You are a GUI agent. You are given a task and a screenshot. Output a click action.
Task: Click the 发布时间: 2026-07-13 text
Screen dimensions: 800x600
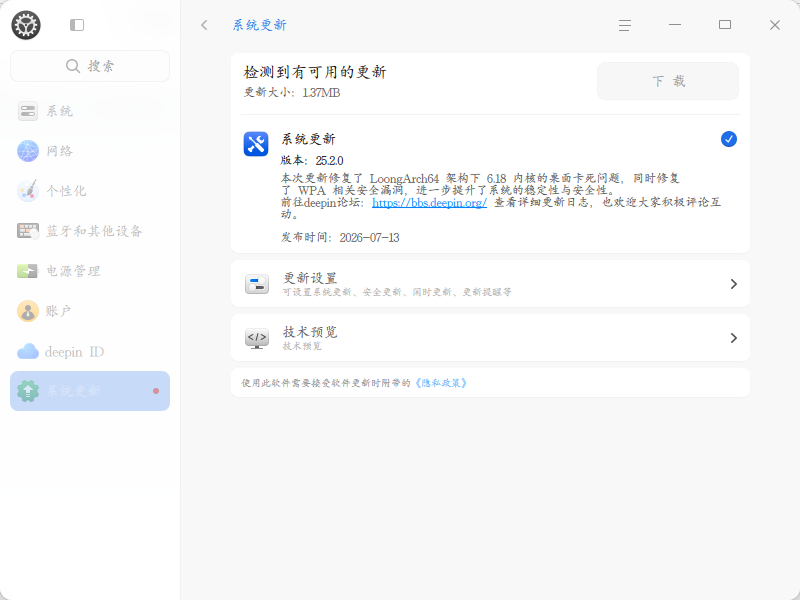pyautogui.click(x=340, y=237)
